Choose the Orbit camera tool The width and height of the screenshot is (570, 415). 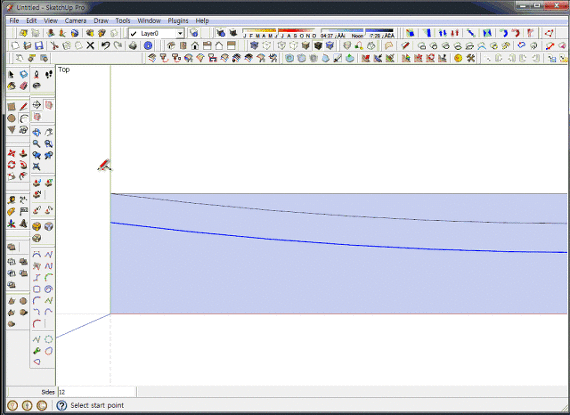[36, 132]
